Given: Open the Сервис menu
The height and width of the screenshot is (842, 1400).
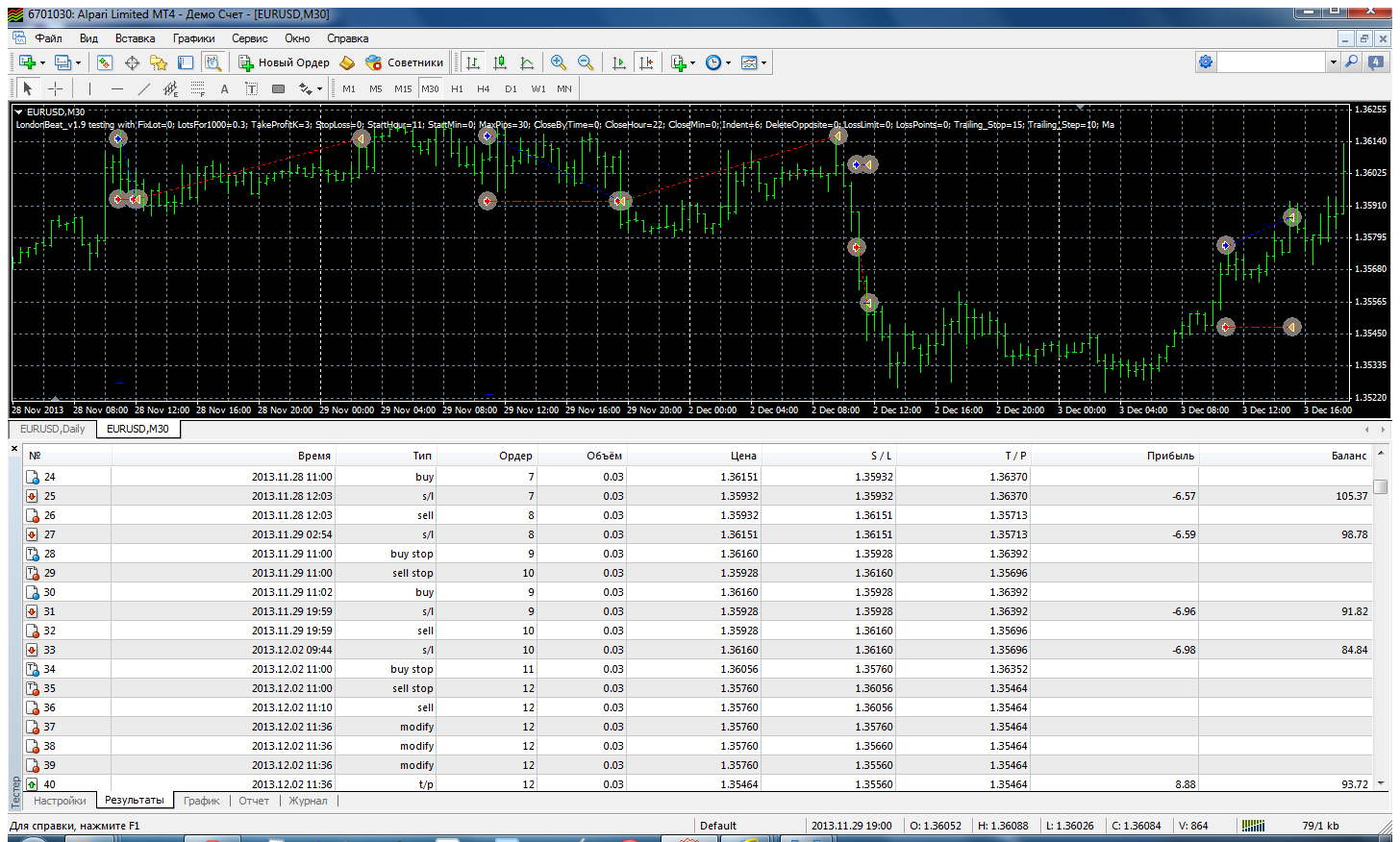Looking at the screenshot, I should click(x=249, y=38).
